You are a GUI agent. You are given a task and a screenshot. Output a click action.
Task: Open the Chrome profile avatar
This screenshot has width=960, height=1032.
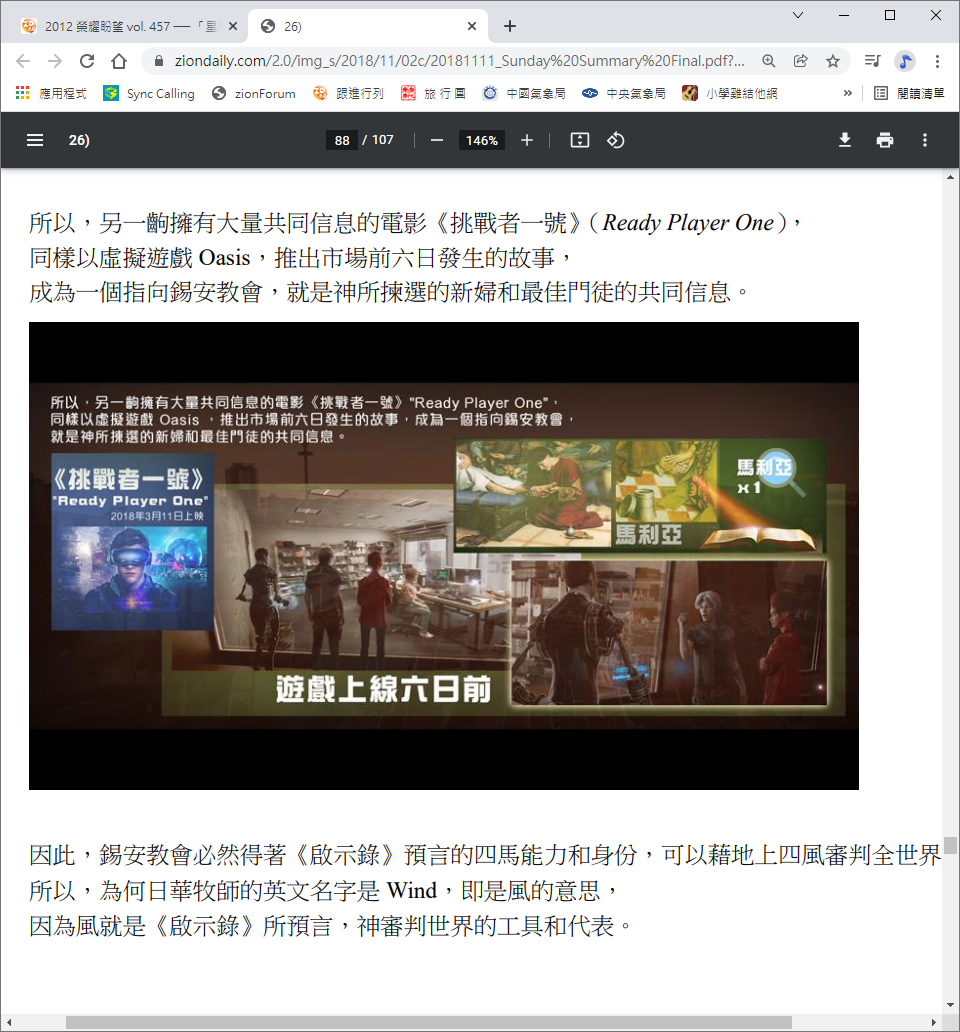coord(905,61)
